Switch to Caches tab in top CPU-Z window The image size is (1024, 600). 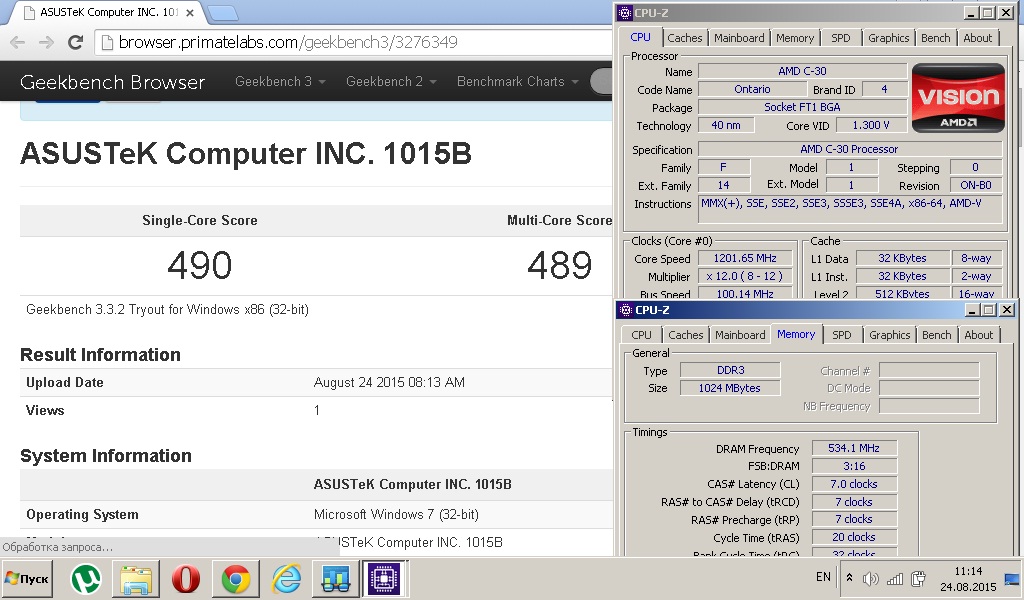(684, 38)
